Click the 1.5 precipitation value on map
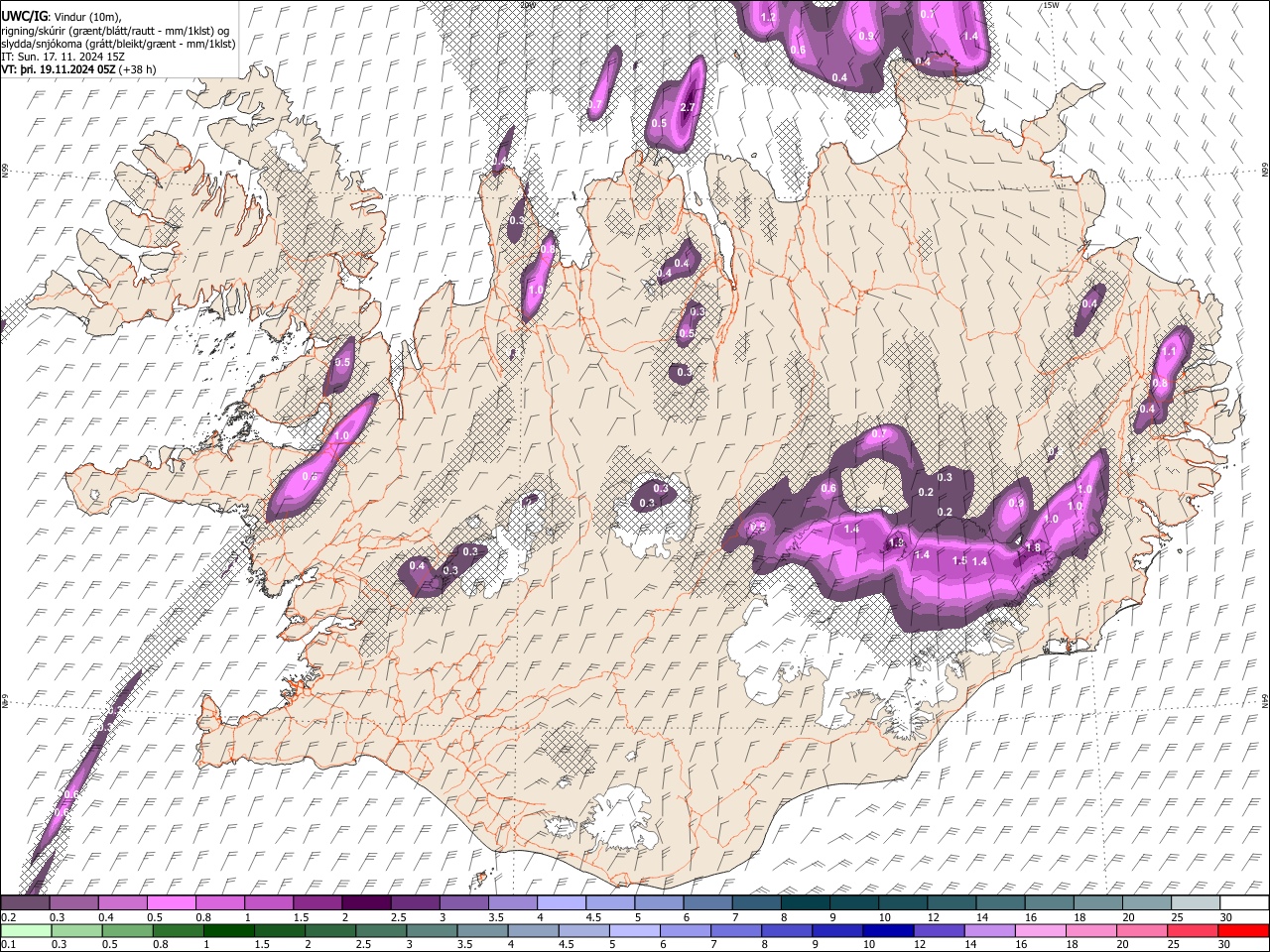The image size is (1270, 952). pyautogui.click(x=959, y=560)
